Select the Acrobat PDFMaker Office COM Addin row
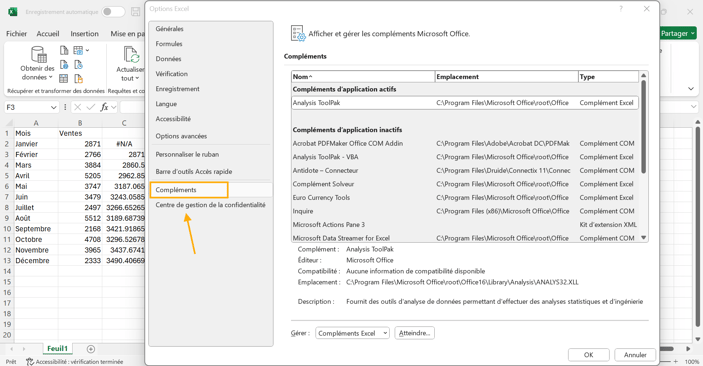This screenshot has width=703, height=366. [x=465, y=144]
